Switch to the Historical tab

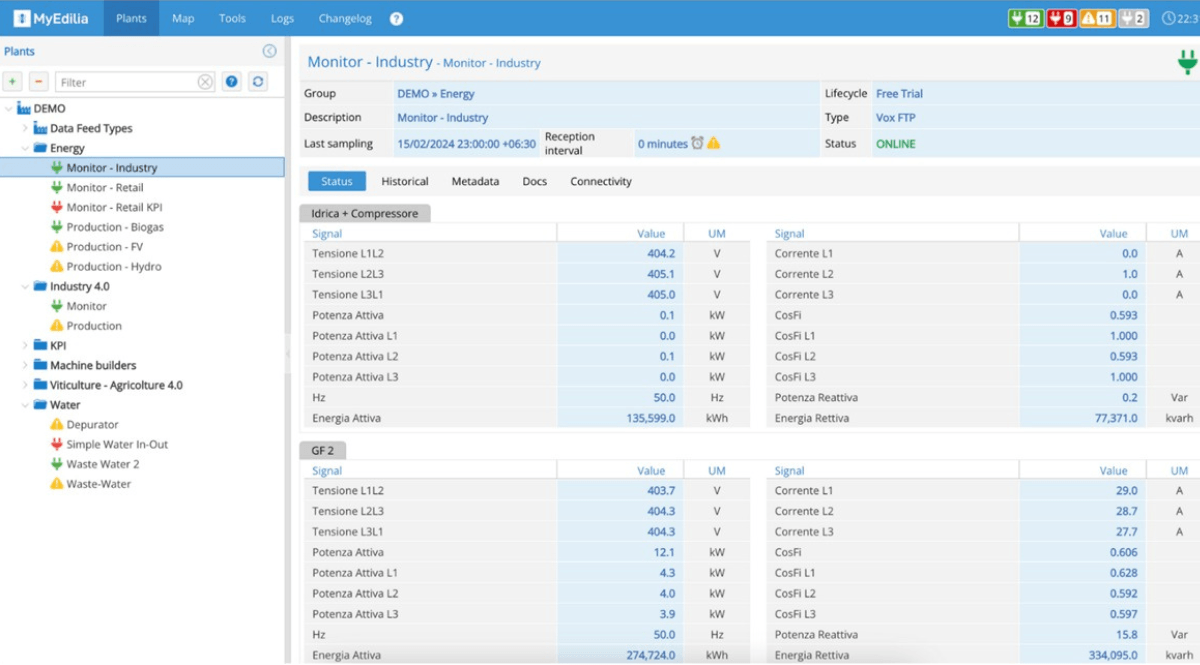pos(405,181)
